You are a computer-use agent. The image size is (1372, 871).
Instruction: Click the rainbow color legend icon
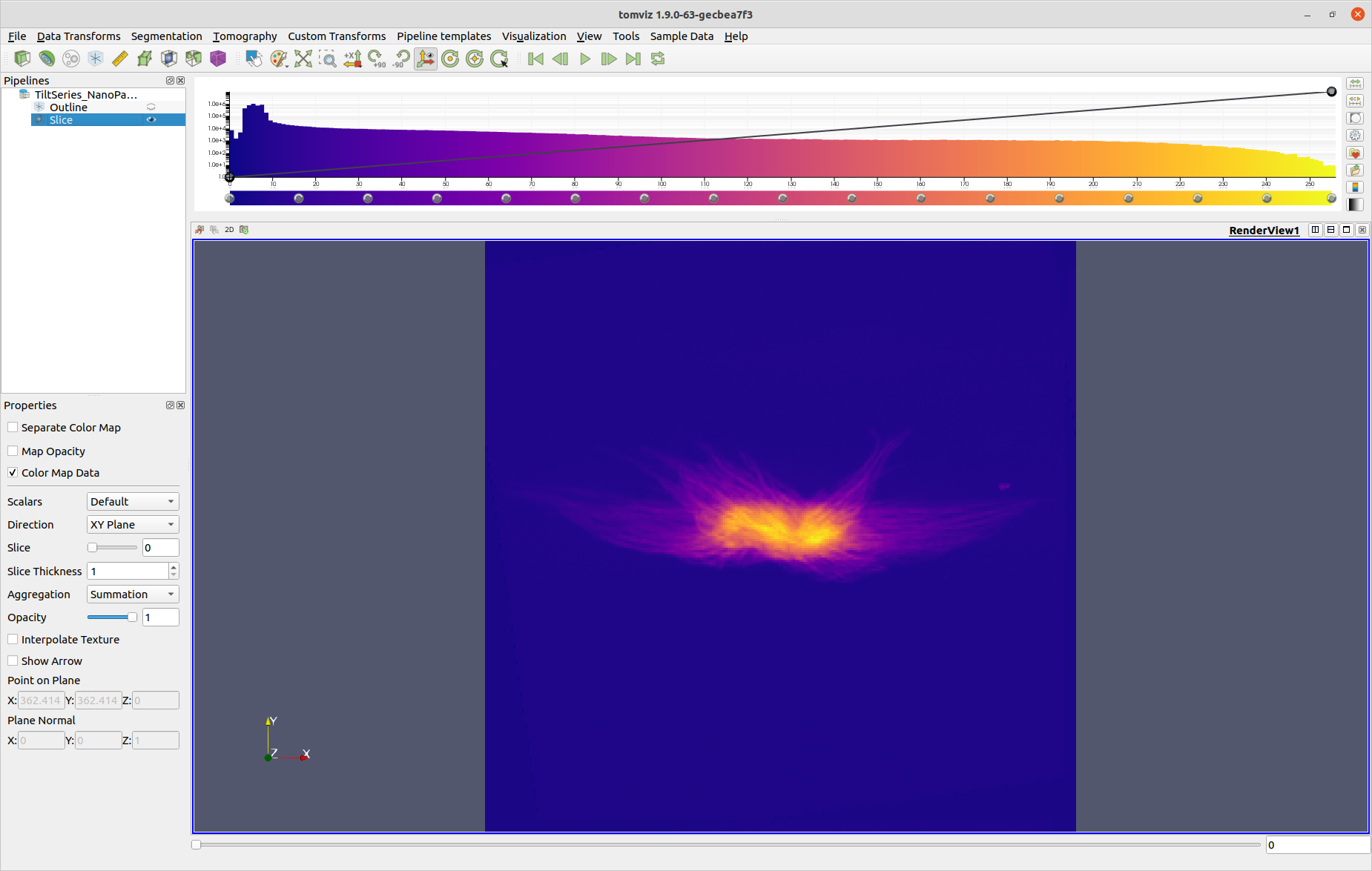tap(1355, 187)
